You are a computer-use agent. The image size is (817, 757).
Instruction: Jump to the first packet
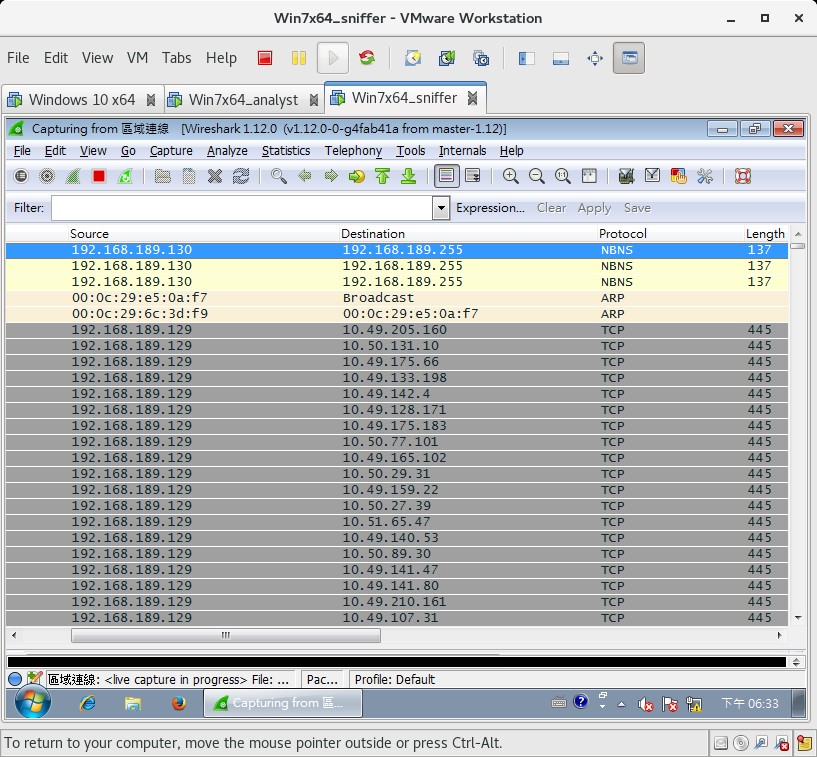click(x=383, y=176)
